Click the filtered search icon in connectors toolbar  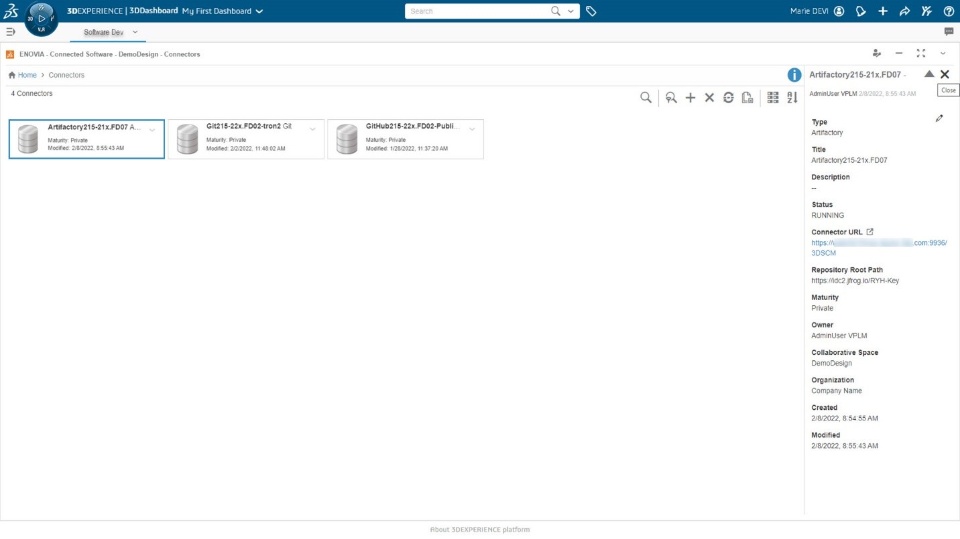pyautogui.click(x=671, y=97)
